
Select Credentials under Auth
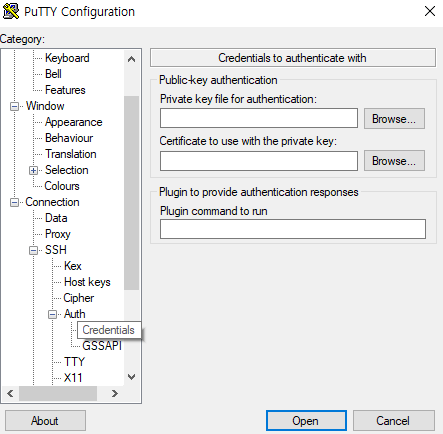coord(109,330)
